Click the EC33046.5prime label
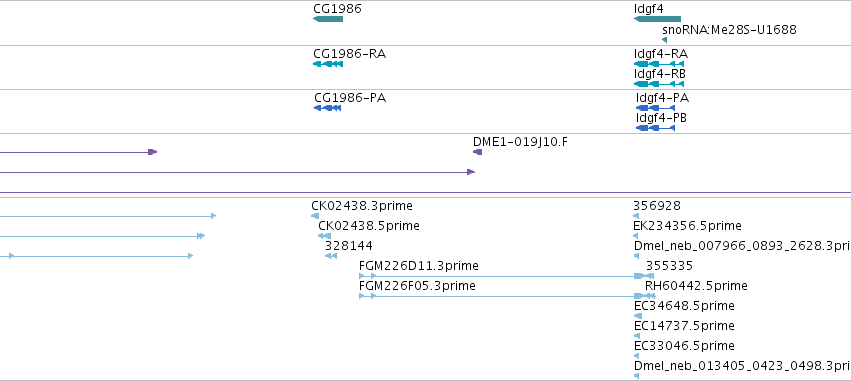 684,346
